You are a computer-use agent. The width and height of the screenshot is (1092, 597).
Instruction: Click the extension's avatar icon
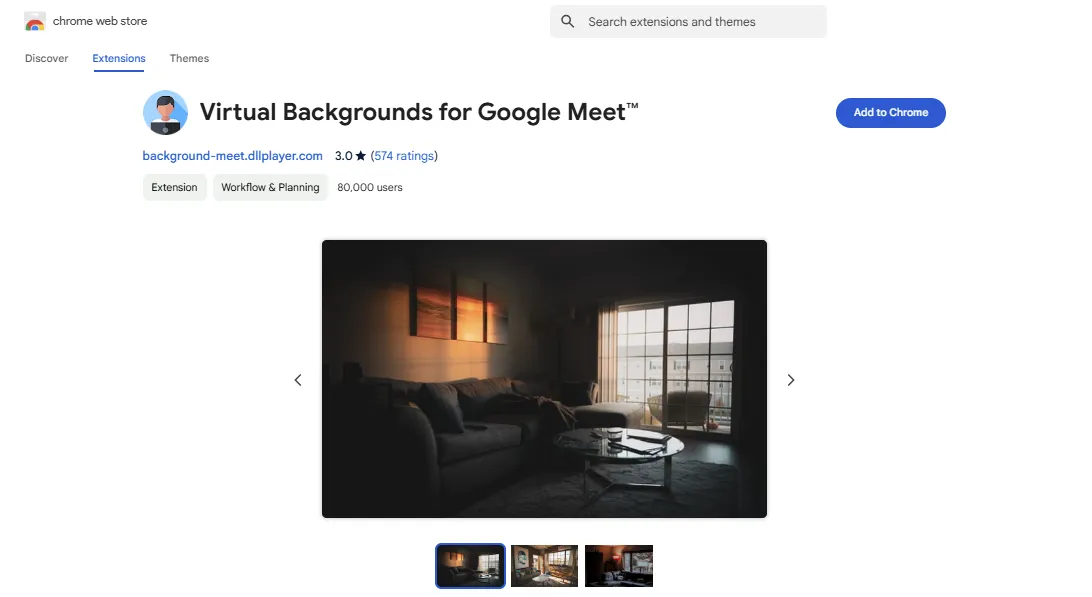[x=165, y=112]
